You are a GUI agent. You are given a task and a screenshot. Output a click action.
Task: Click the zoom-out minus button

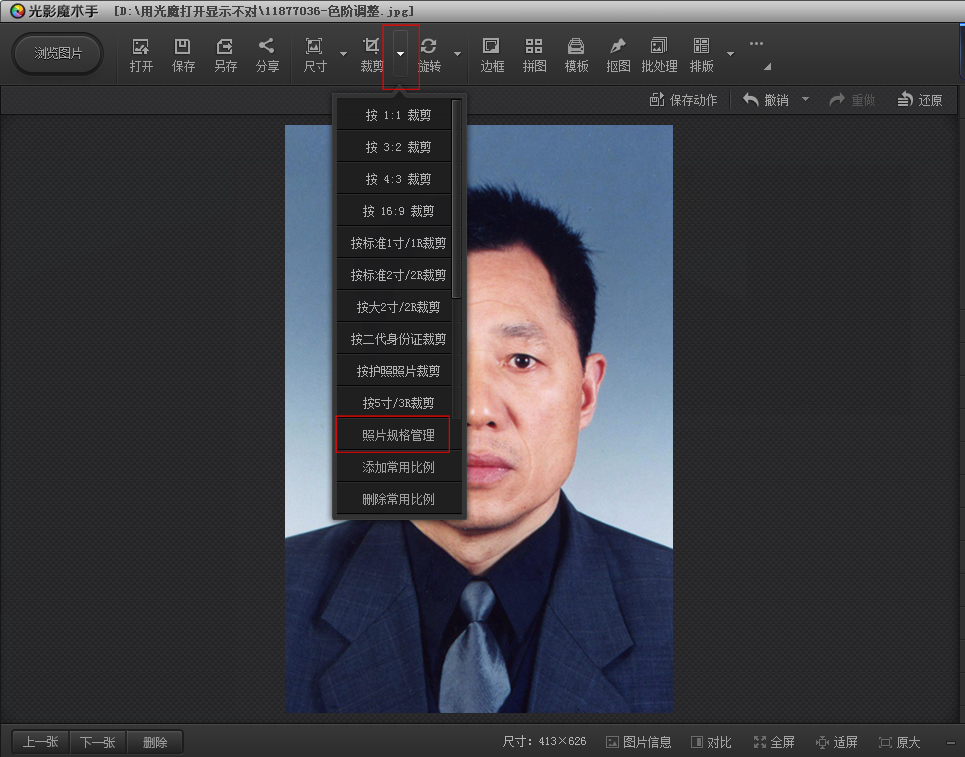tap(951, 743)
